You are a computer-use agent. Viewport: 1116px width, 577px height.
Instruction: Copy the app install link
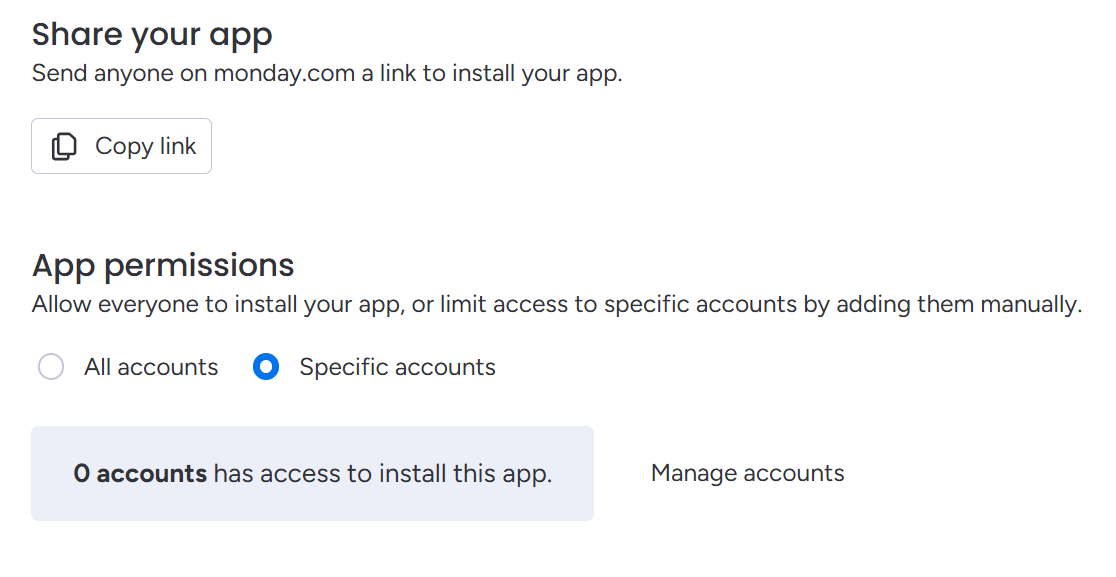tap(122, 146)
